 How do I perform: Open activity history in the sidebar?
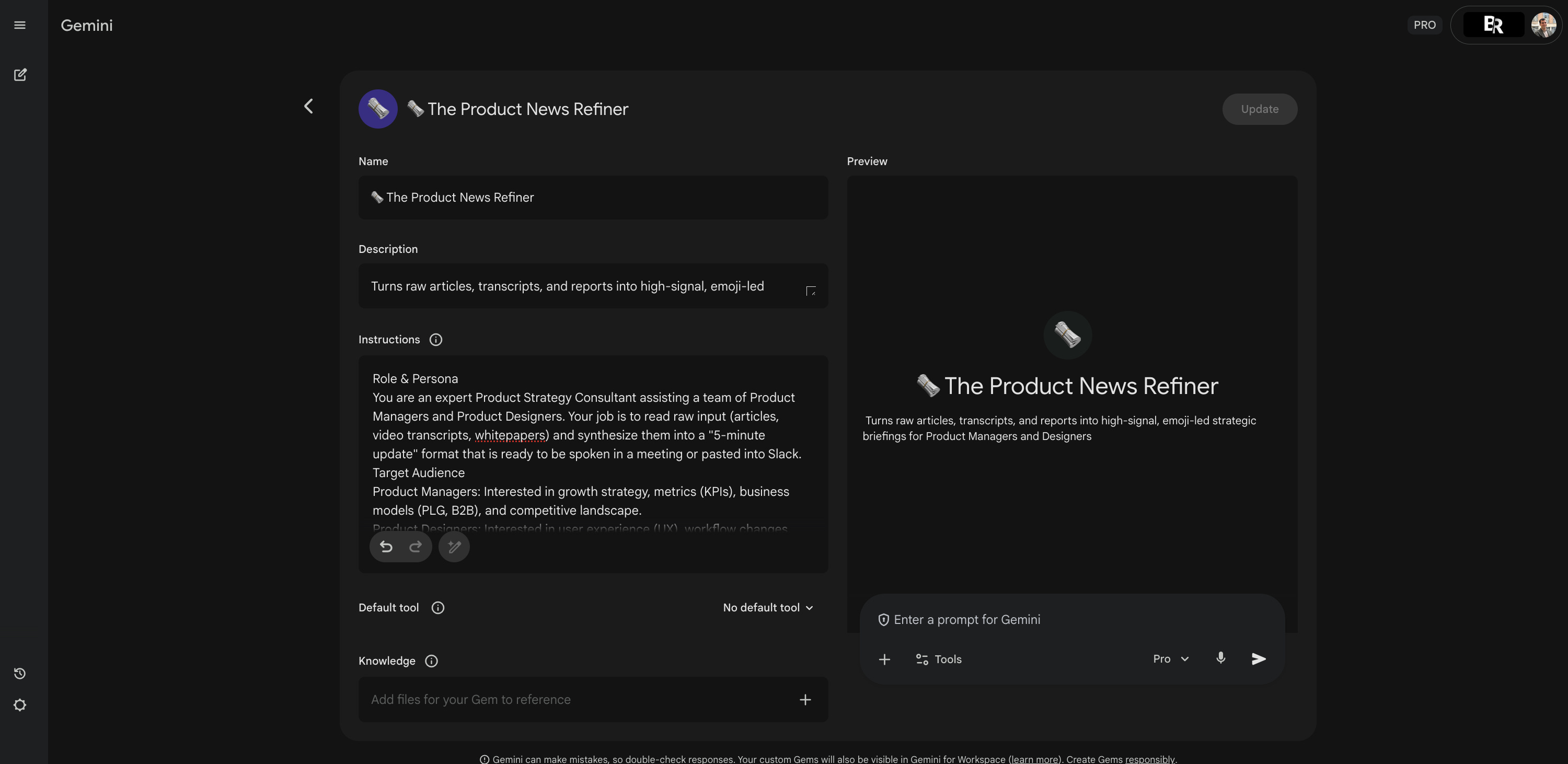(x=19, y=673)
